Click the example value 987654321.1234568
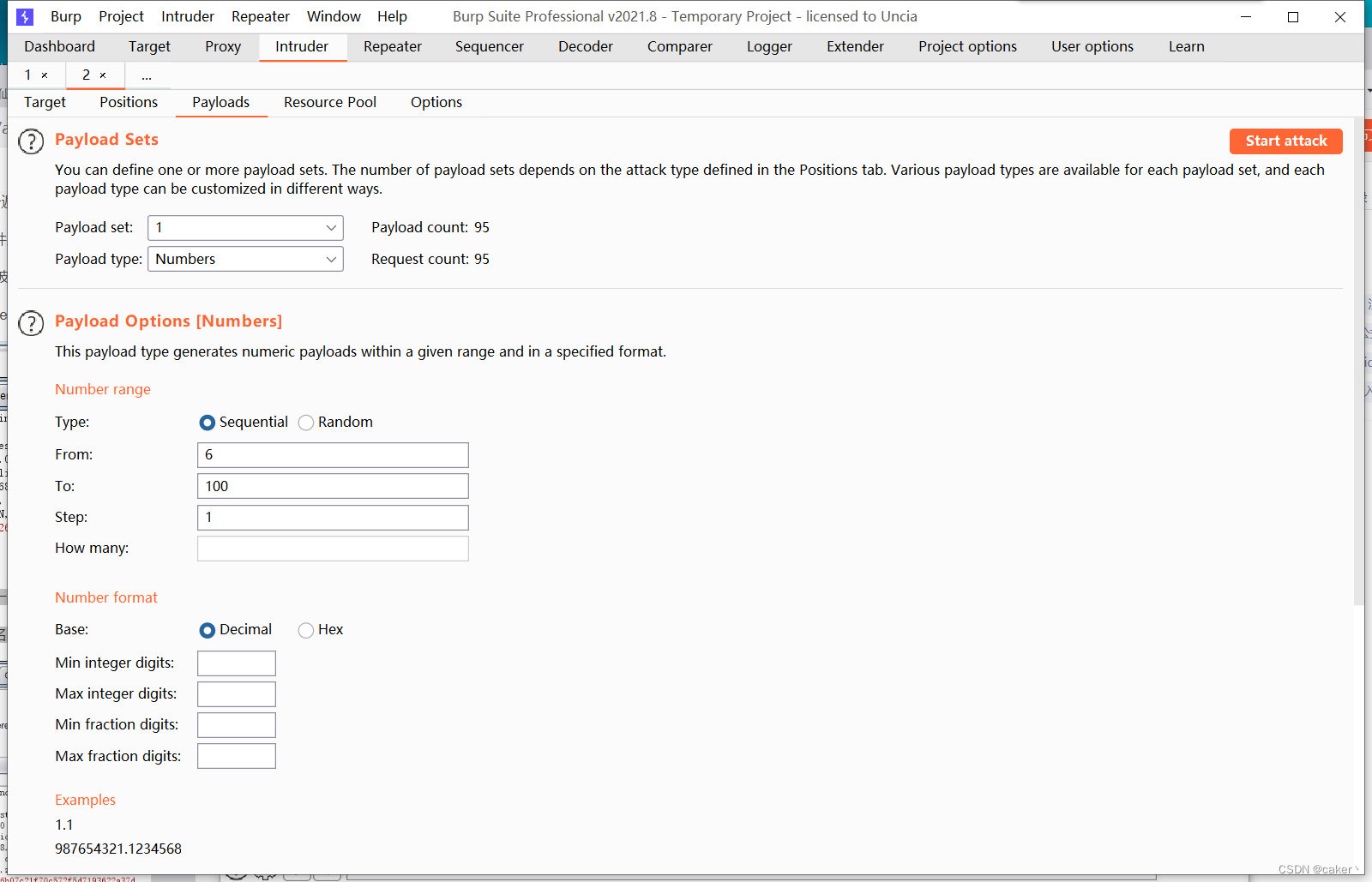 pyautogui.click(x=118, y=849)
